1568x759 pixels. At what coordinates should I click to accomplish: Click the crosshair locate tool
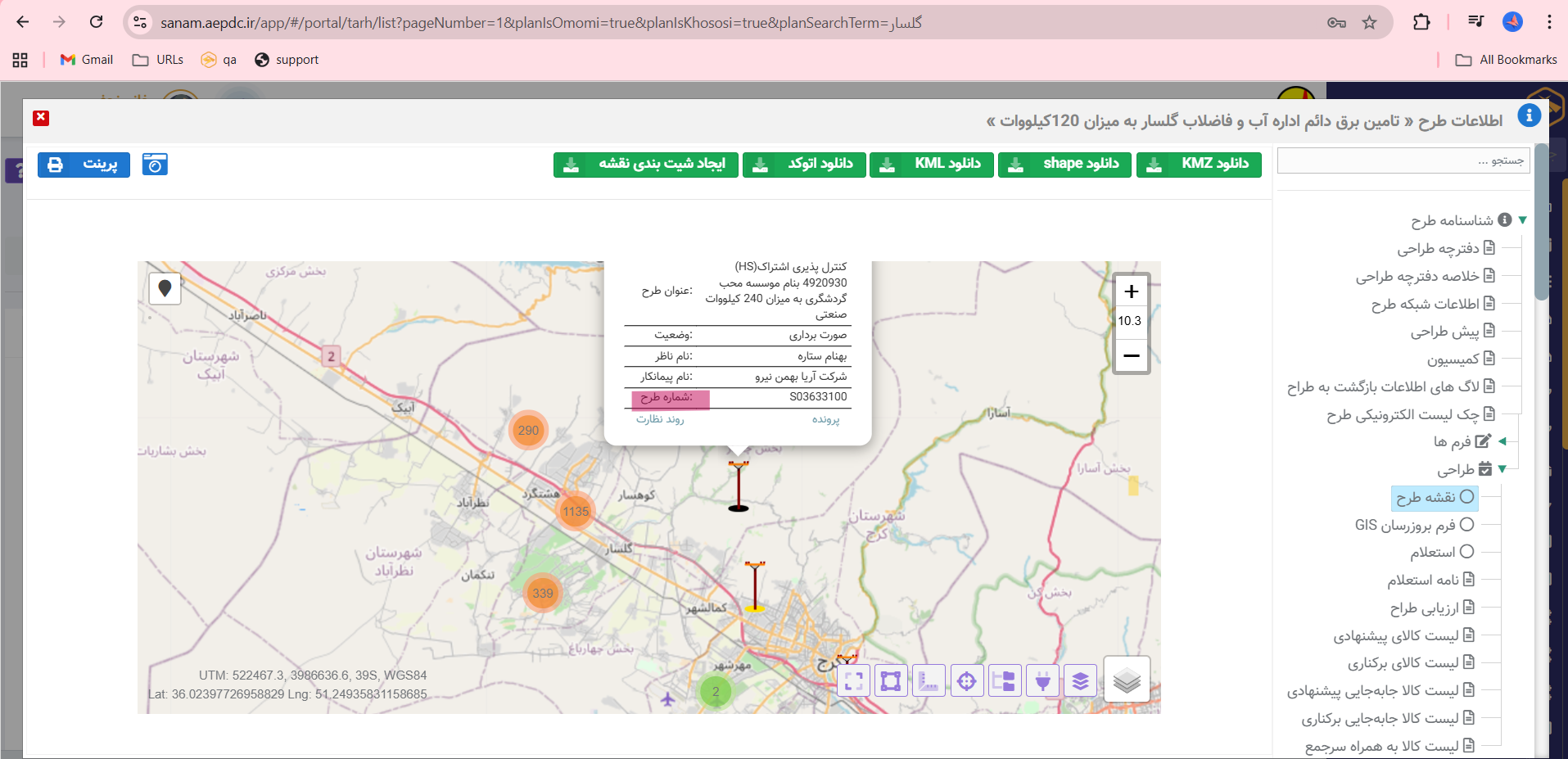967,680
